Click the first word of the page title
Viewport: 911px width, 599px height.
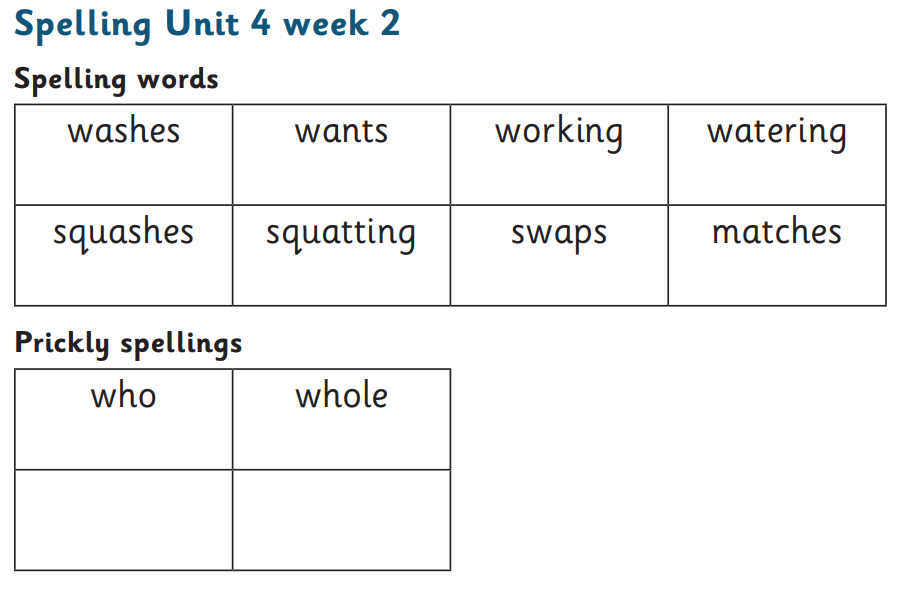coord(83,25)
